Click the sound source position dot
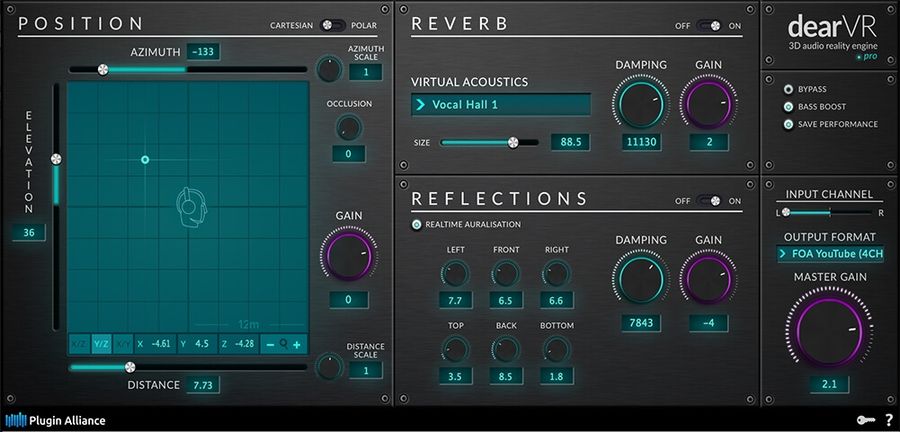The width and height of the screenshot is (900, 432). [x=145, y=159]
